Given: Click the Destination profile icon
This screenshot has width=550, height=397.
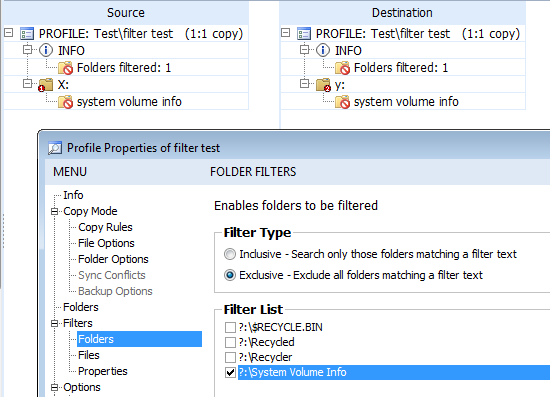Looking at the screenshot, I should pyautogui.click(x=304, y=34).
